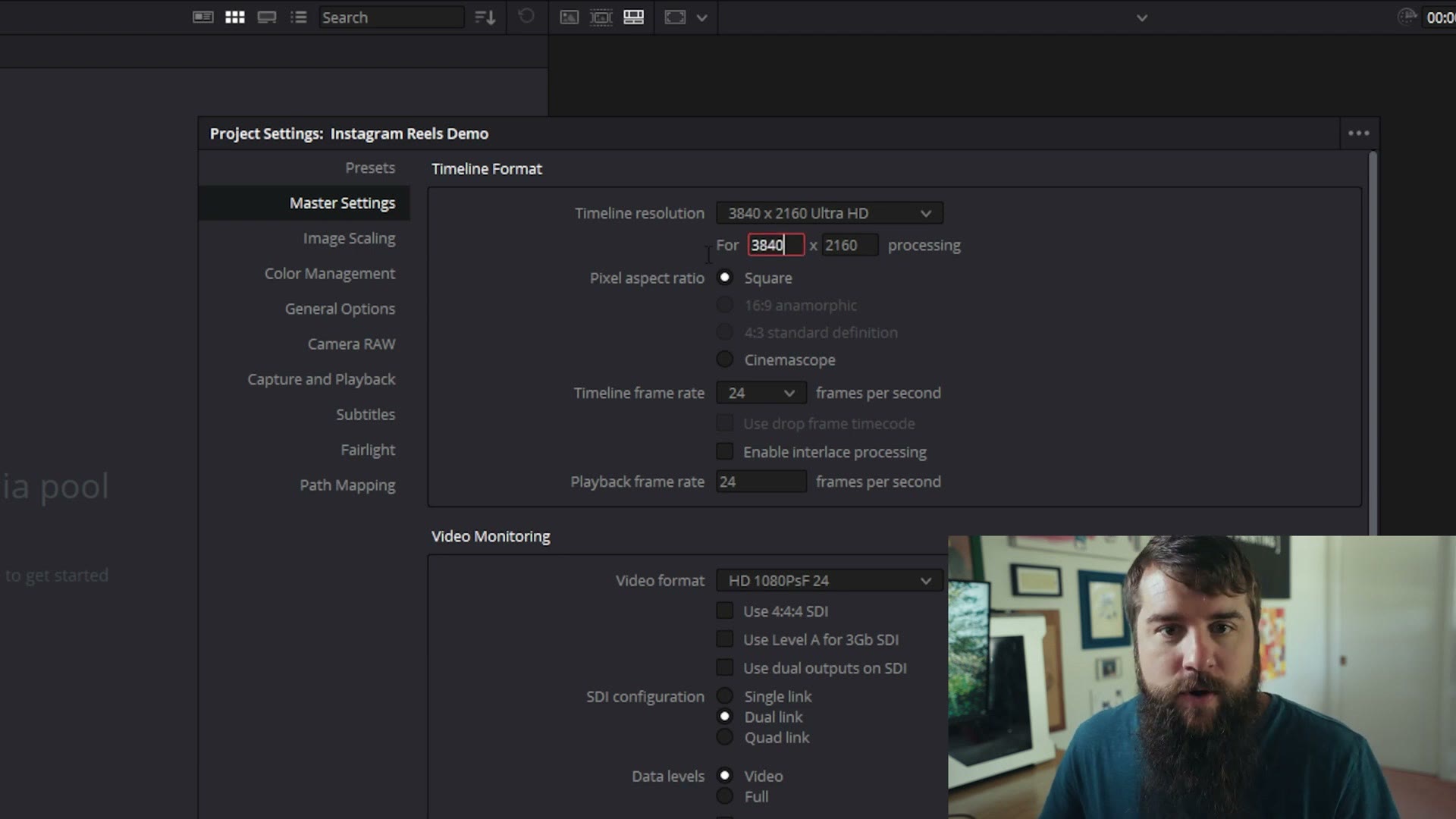The image size is (1456, 819).
Task: Open Camera RAW settings
Action: [x=351, y=344]
